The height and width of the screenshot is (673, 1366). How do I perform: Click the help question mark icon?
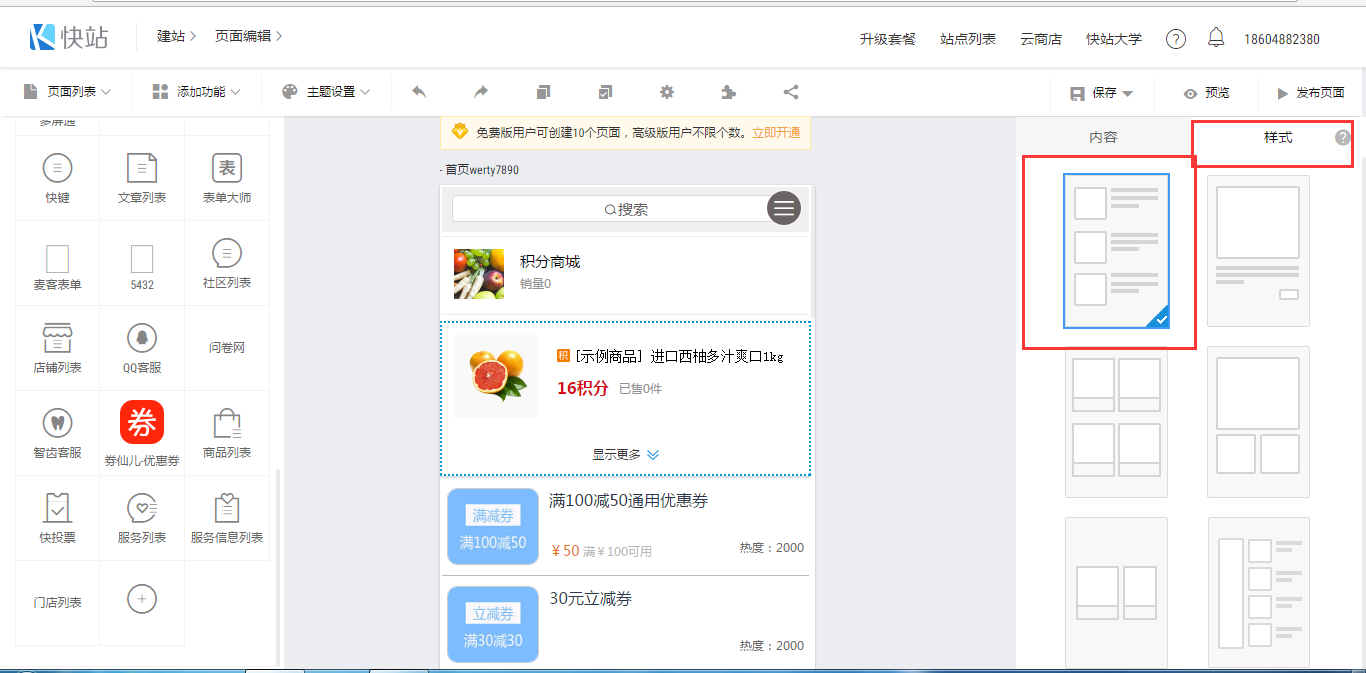pos(1176,39)
